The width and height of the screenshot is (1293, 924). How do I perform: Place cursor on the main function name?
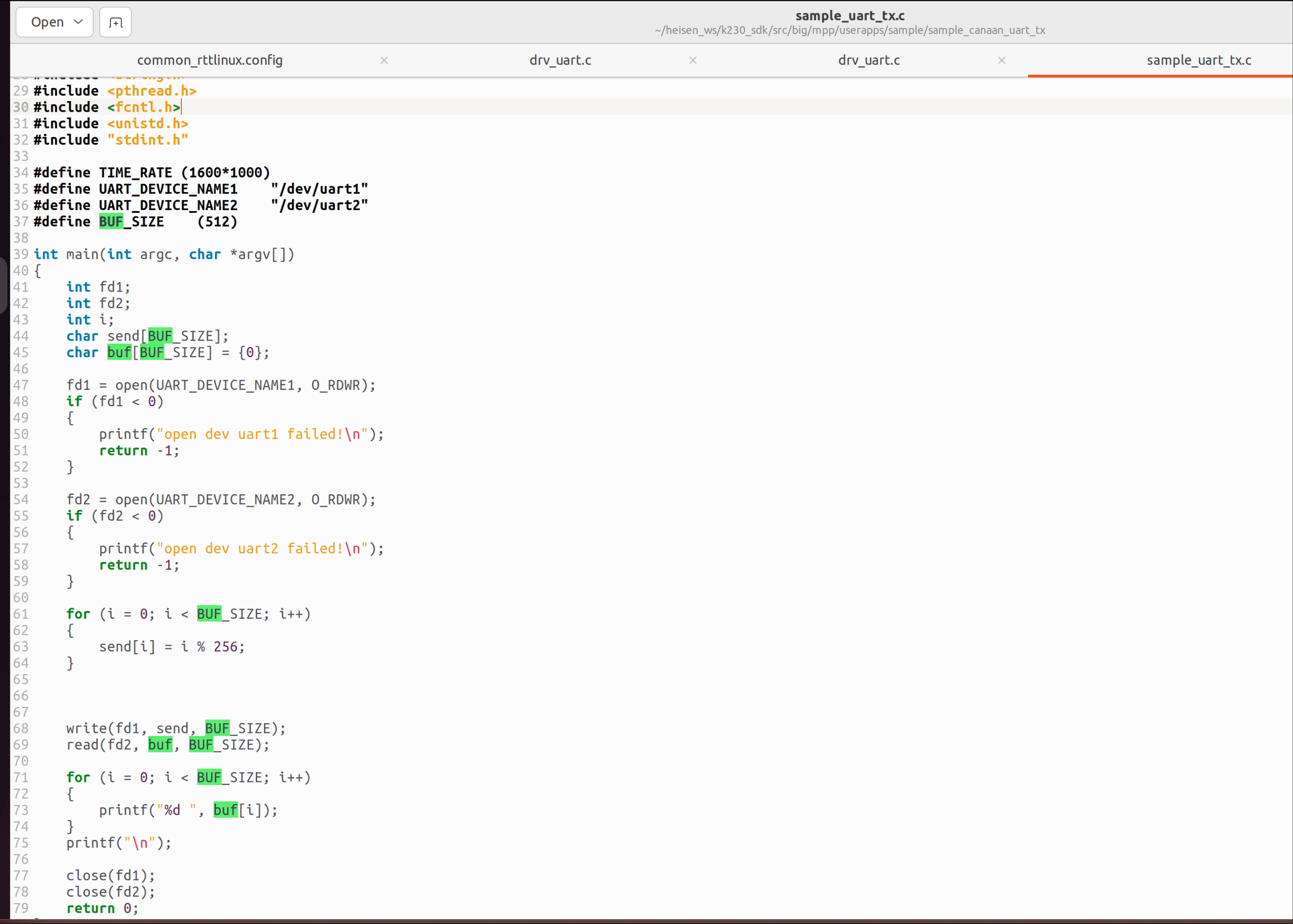82,254
